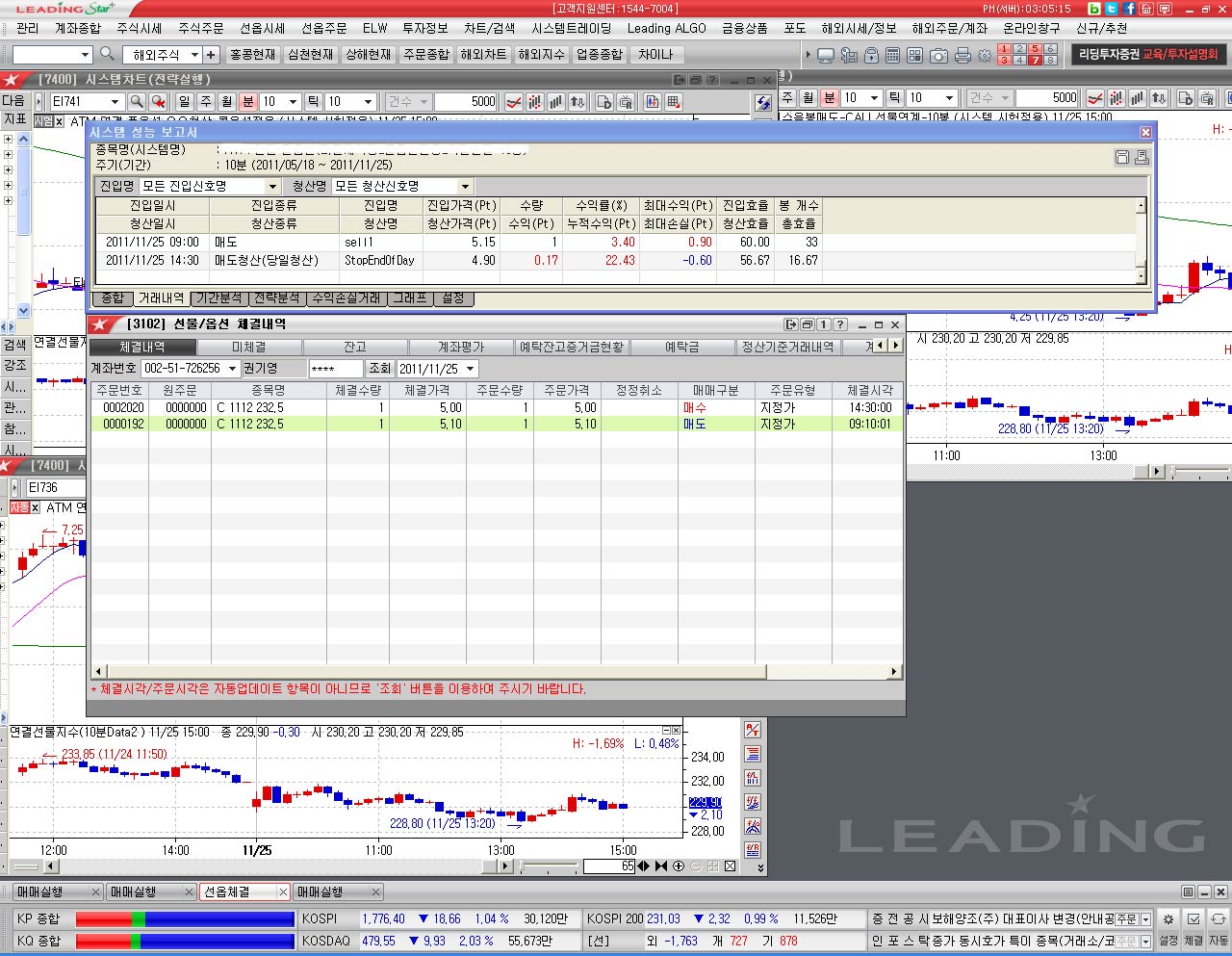Open the minute interval dropdown in the left chart
Image resolution: width=1232 pixels, height=956 pixels.
294,101
